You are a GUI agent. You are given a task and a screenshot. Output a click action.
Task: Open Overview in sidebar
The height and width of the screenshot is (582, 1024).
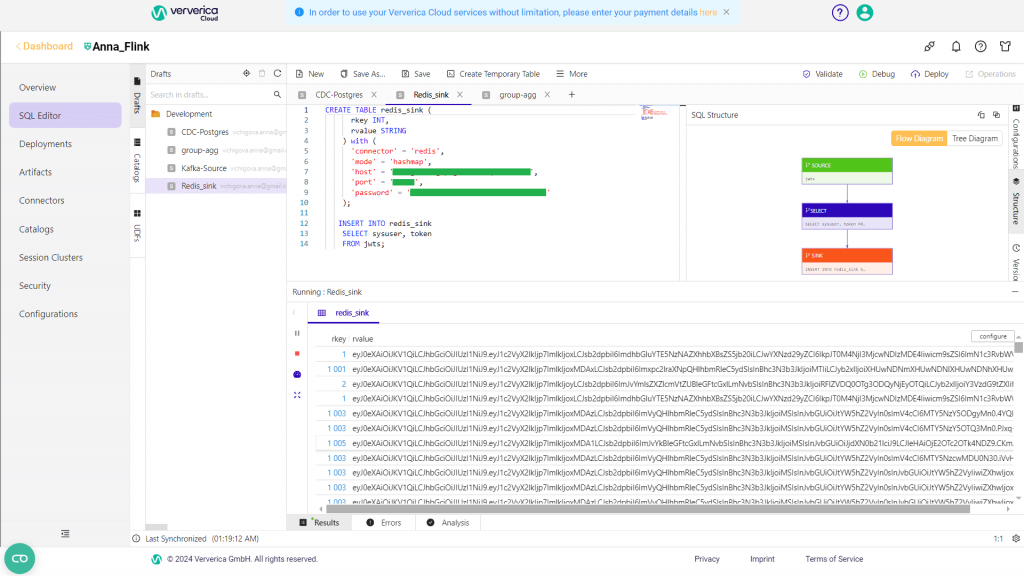tap(37, 88)
